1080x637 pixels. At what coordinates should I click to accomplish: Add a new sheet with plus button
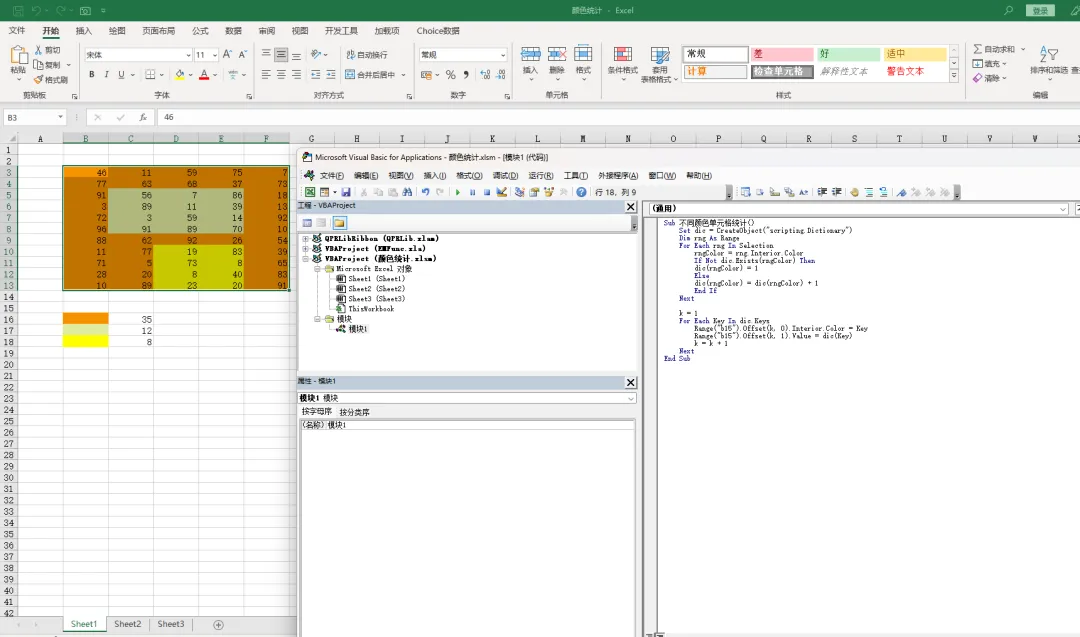[218, 625]
